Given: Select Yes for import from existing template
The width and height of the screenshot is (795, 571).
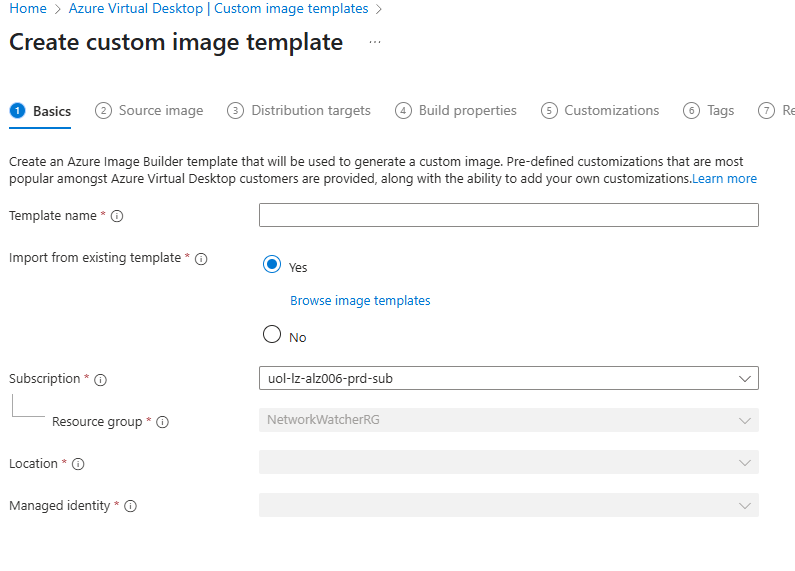Looking at the screenshot, I should 272,265.
